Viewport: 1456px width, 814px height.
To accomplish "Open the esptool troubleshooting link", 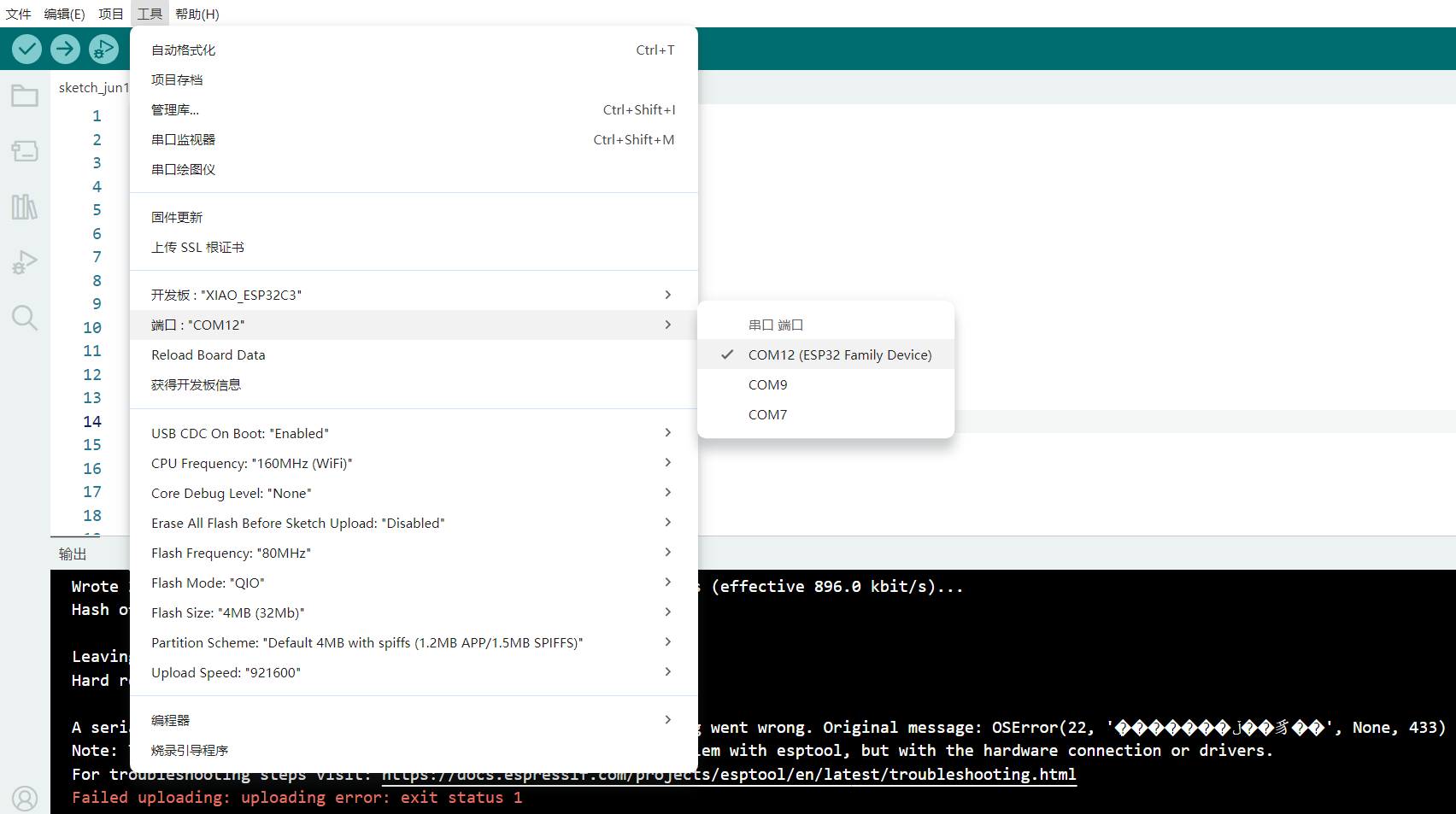I will (729, 775).
